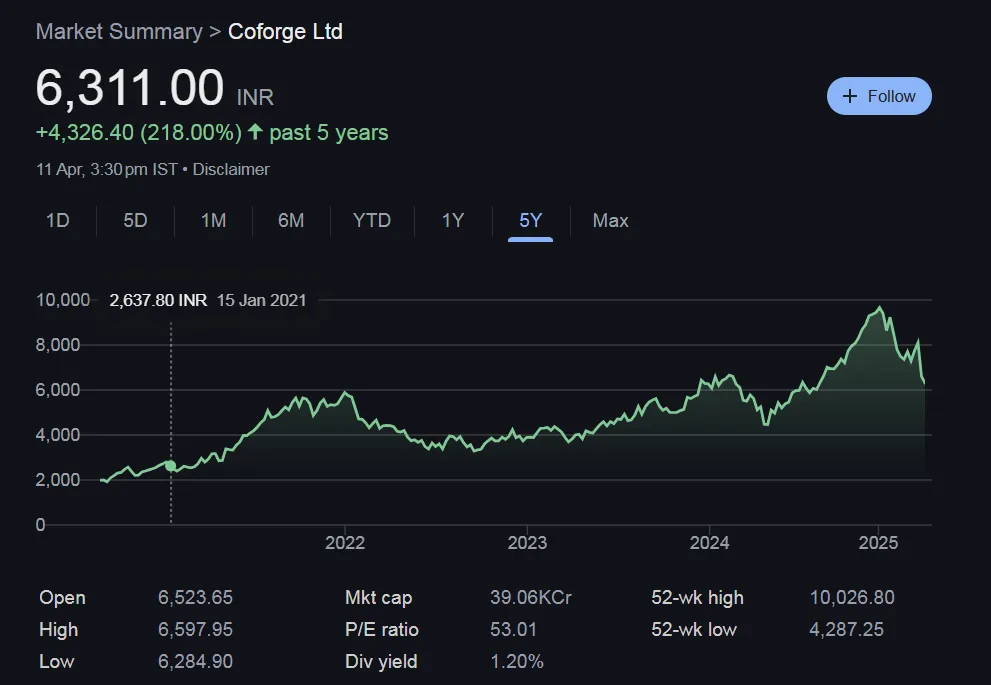
Task: Click the 2,637.80 INR tooltip value
Action: pos(158,300)
